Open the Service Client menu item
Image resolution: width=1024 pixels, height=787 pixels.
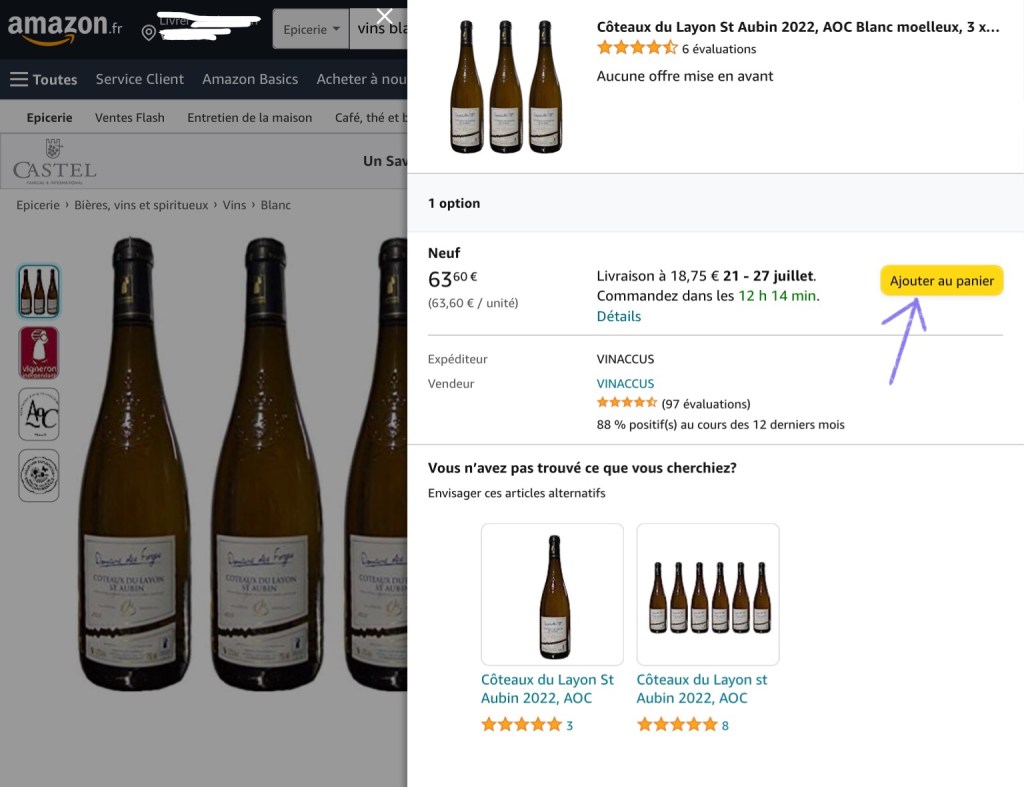tap(140, 79)
